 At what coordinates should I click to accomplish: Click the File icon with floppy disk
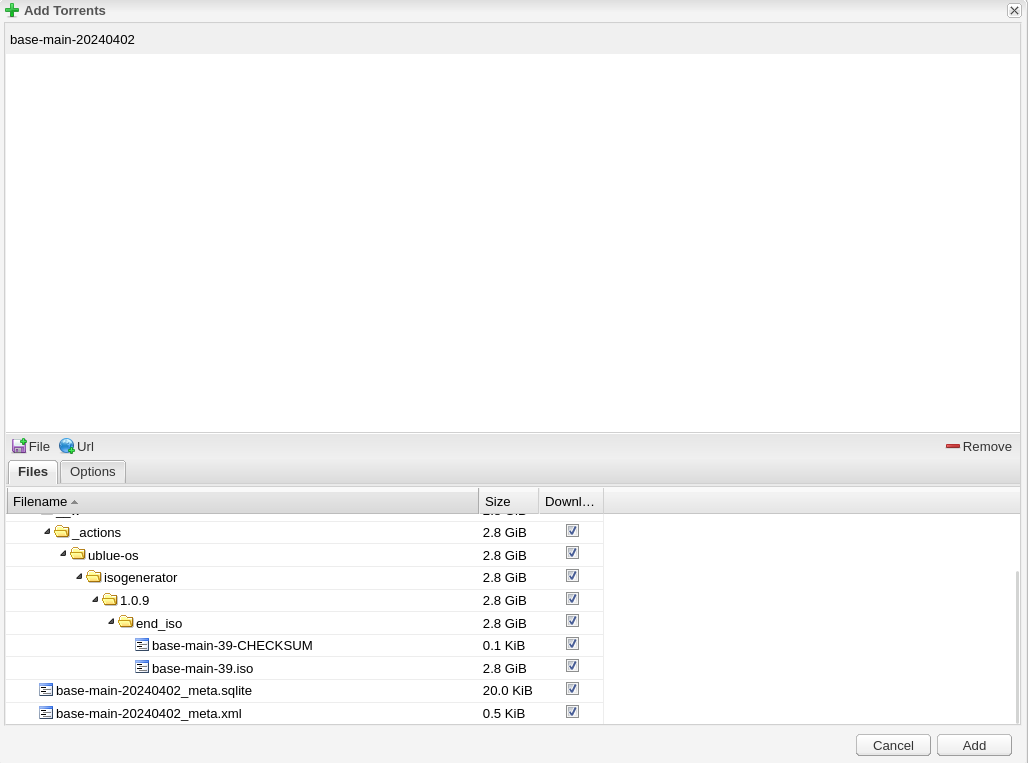click(x=19, y=446)
